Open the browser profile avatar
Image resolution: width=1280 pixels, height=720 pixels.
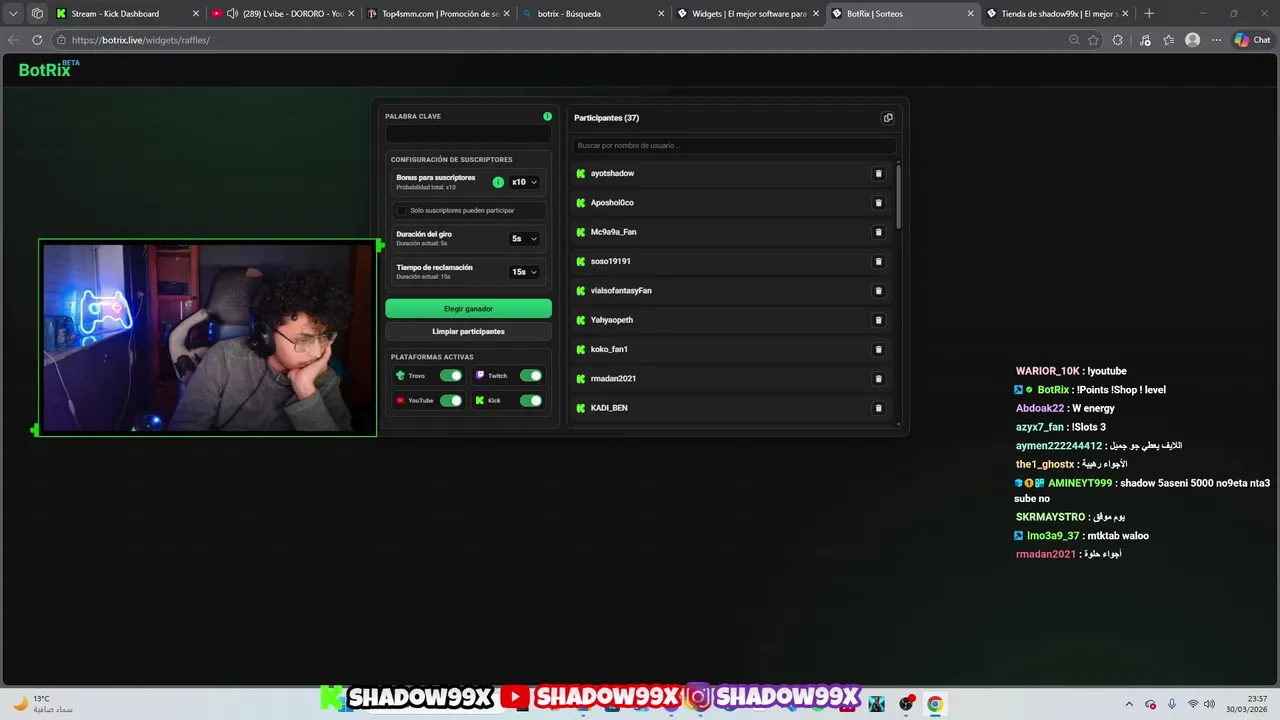[x=1192, y=40]
